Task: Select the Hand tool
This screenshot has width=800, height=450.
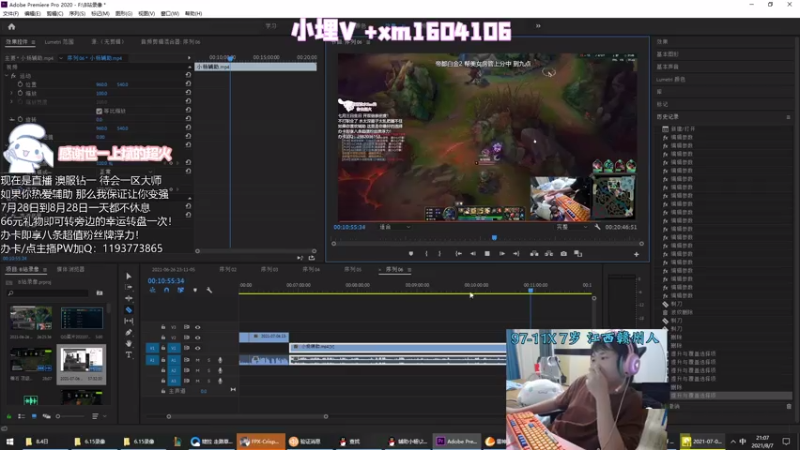Action: pos(129,343)
